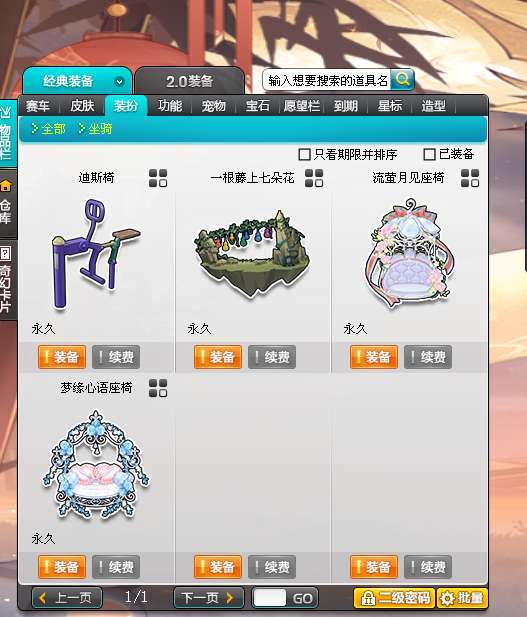Select the 流萤月见座椅 item image
527x617 pixels.
[x=409, y=253]
